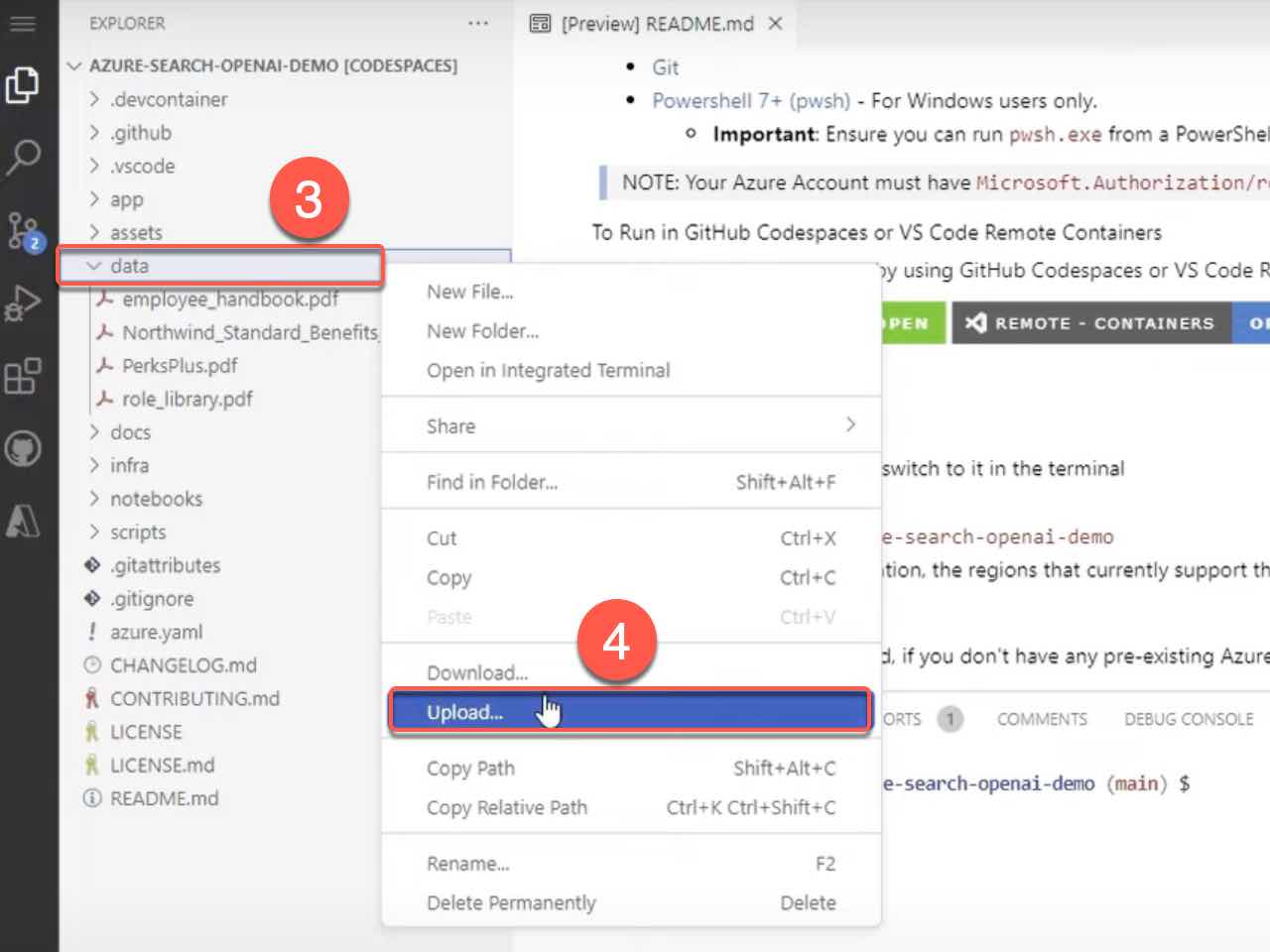The height and width of the screenshot is (952, 1270).
Task: Expand the scripts folder
Action: tap(94, 532)
